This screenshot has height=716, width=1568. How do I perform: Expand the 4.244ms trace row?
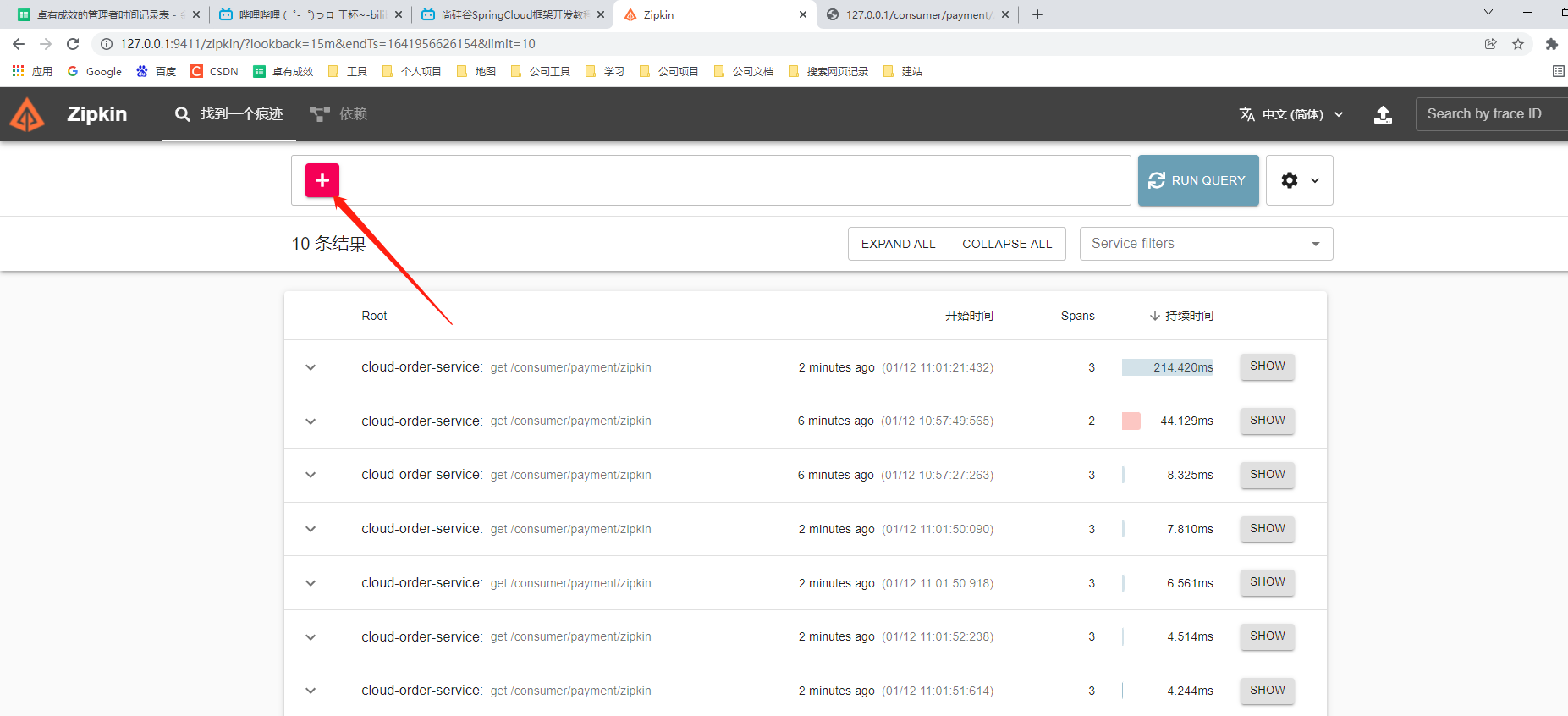coord(311,691)
